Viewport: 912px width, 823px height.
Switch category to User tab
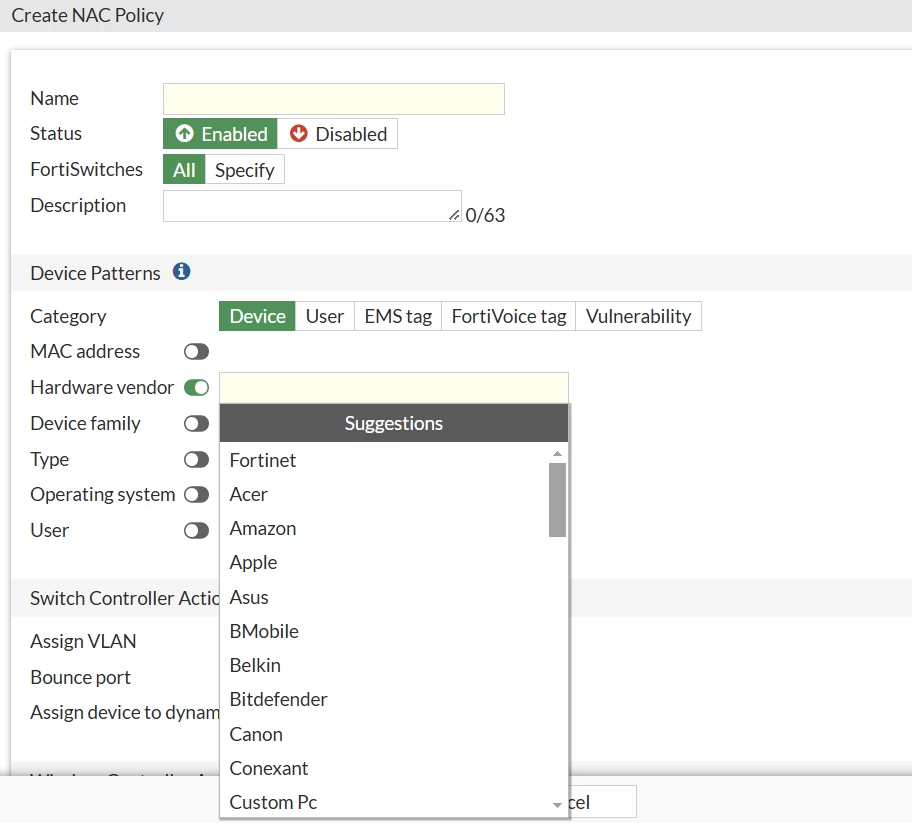(325, 316)
